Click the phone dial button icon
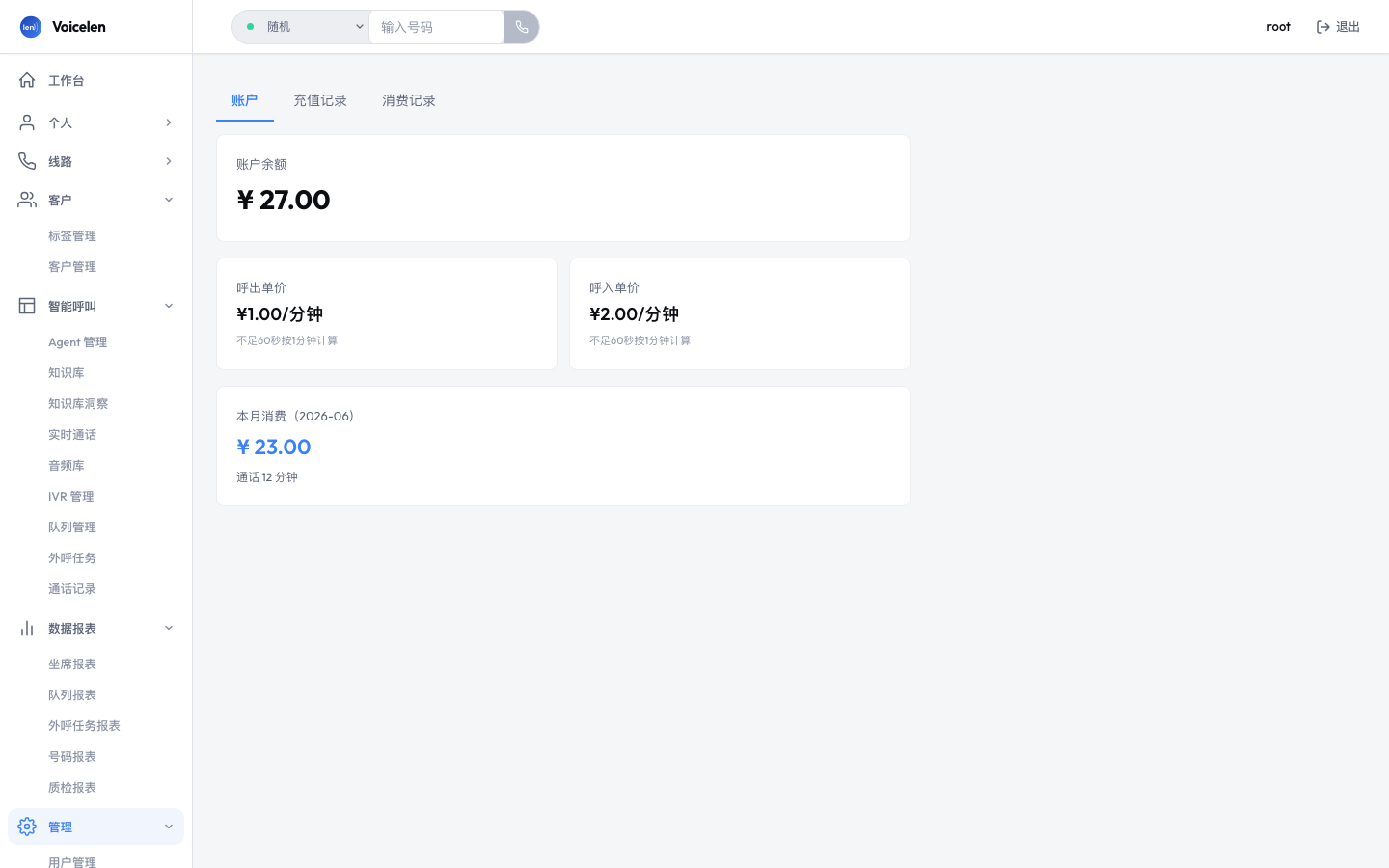 tap(522, 27)
